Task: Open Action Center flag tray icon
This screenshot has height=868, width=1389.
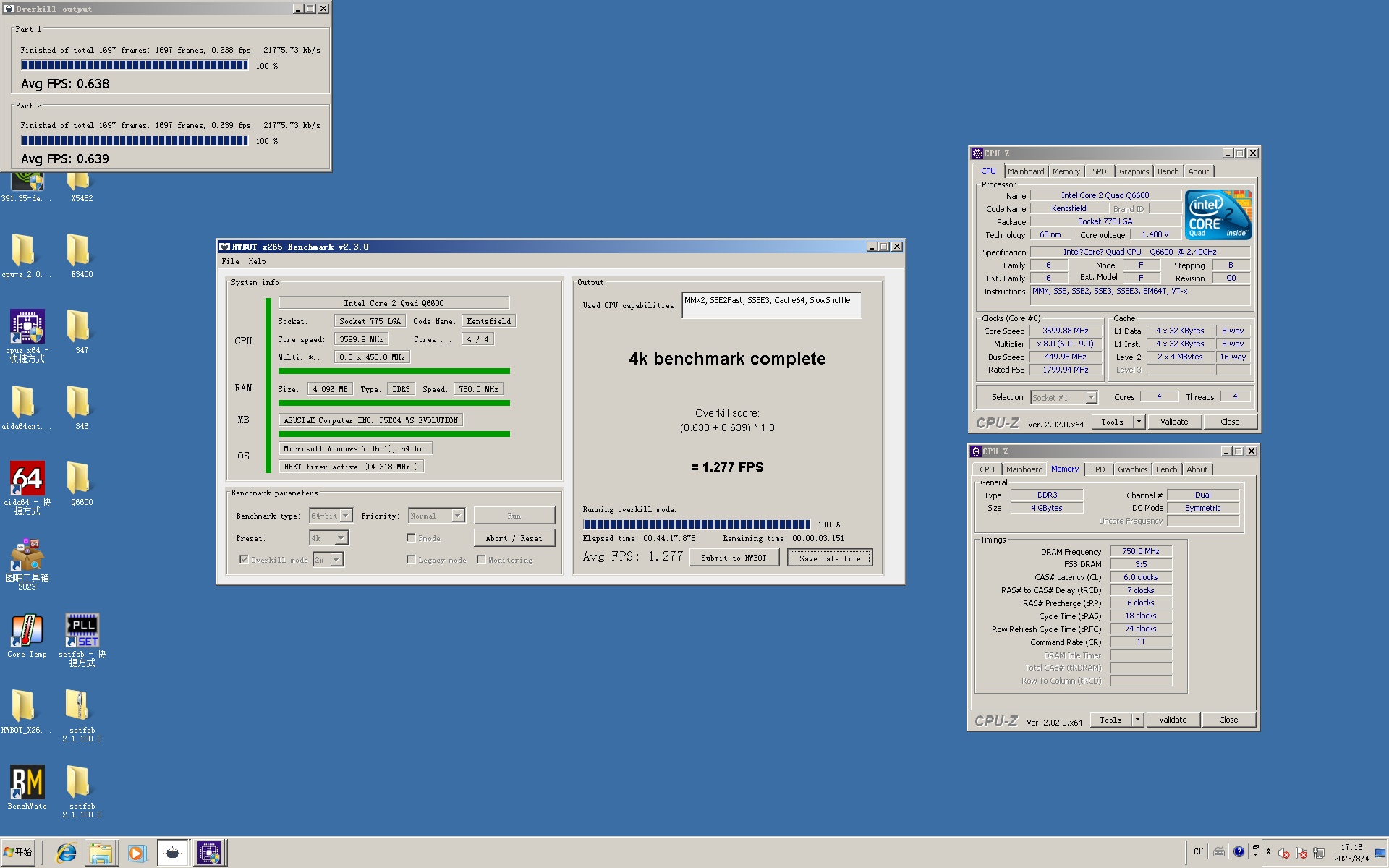Action: pyautogui.click(x=1301, y=854)
